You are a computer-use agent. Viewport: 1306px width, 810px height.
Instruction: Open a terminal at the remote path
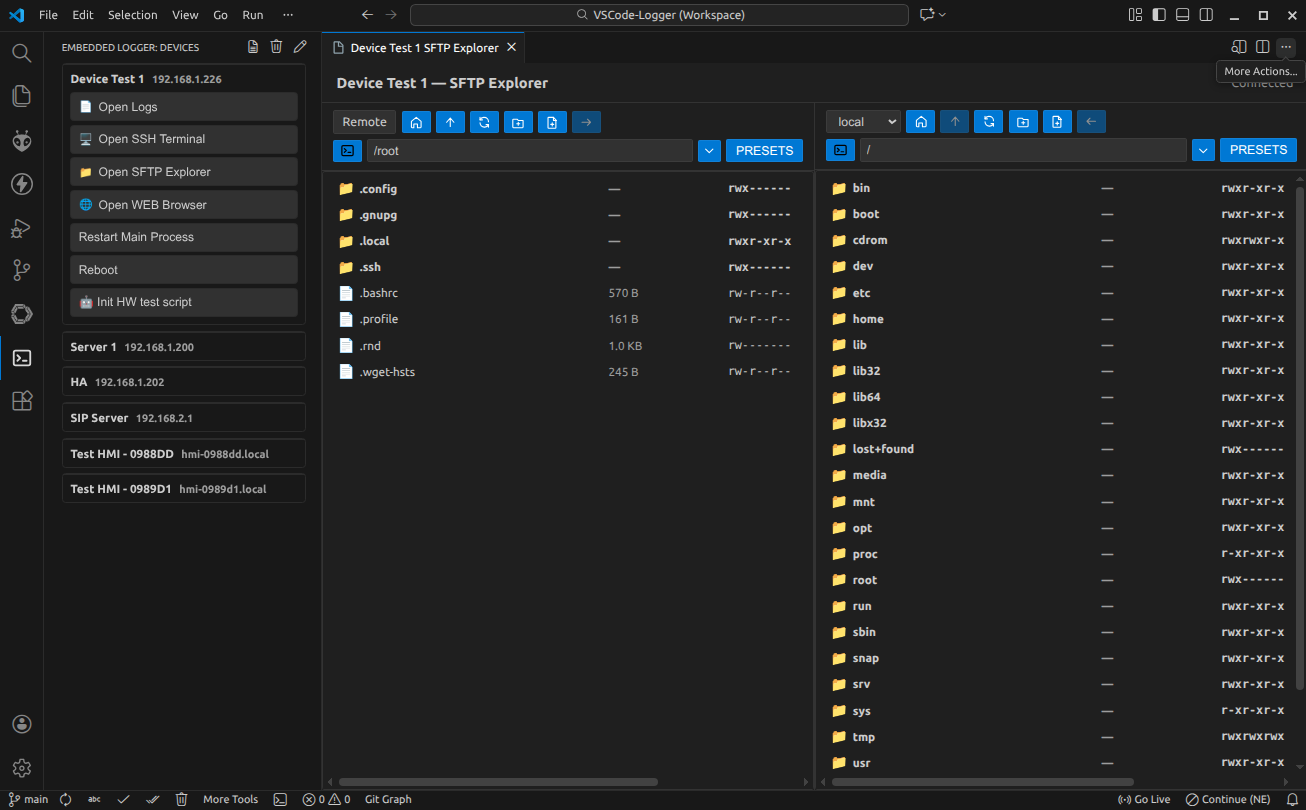(x=347, y=150)
